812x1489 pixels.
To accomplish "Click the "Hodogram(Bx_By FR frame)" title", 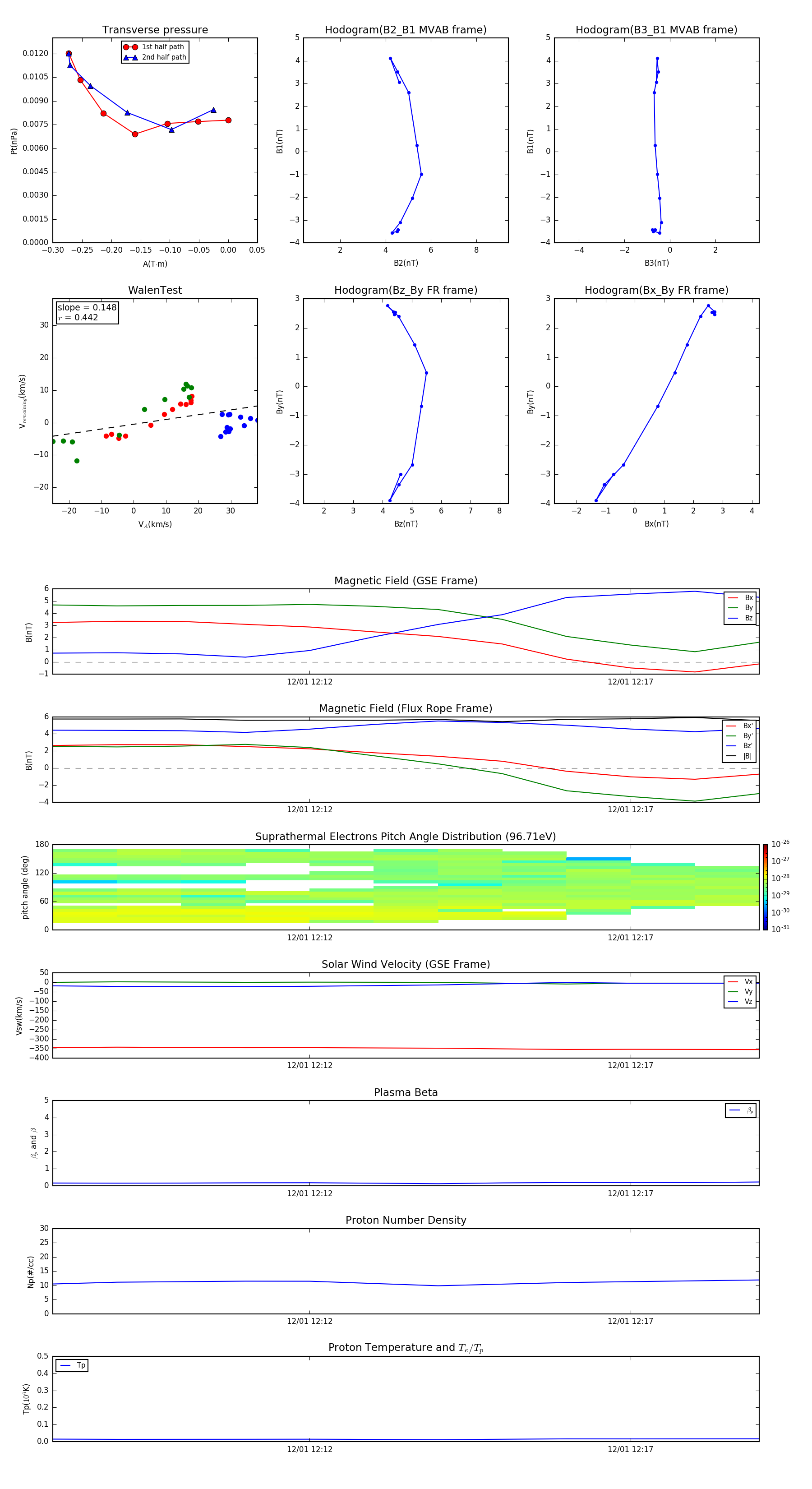I will 656,290.
